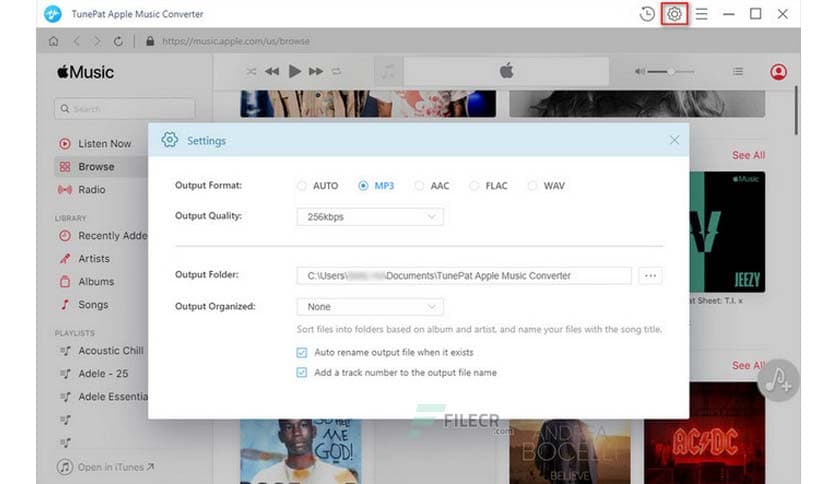Click the Apple Music search field

click(x=124, y=109)
